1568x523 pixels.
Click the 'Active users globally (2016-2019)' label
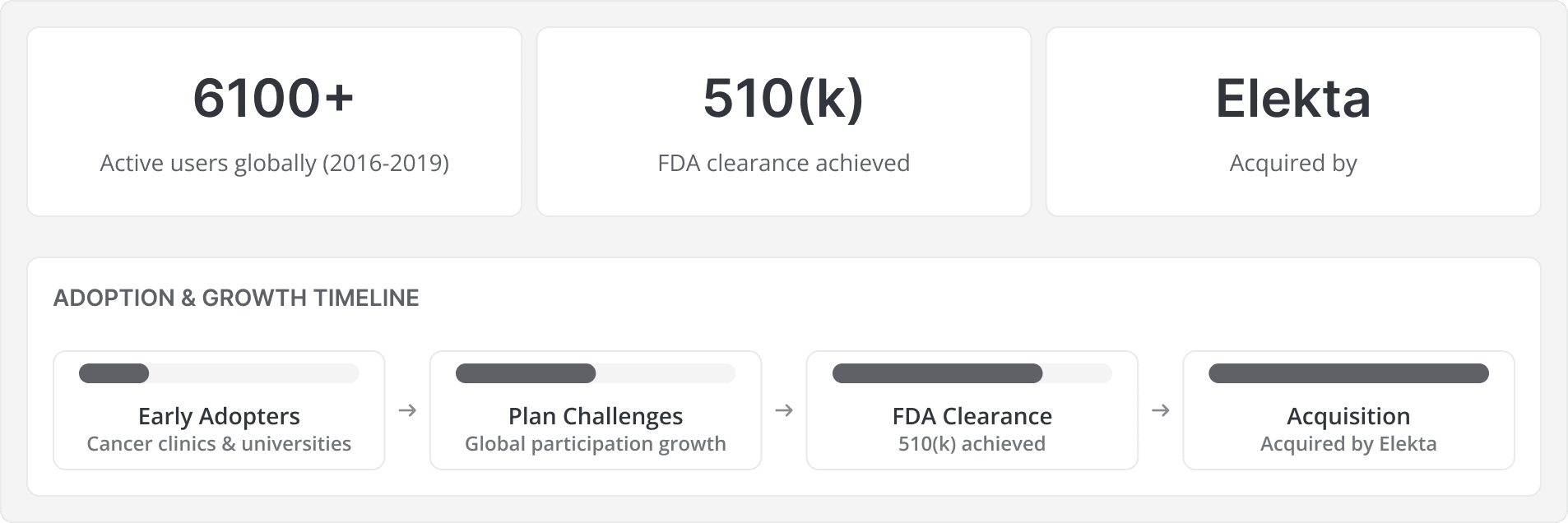(x=274, y=164)
